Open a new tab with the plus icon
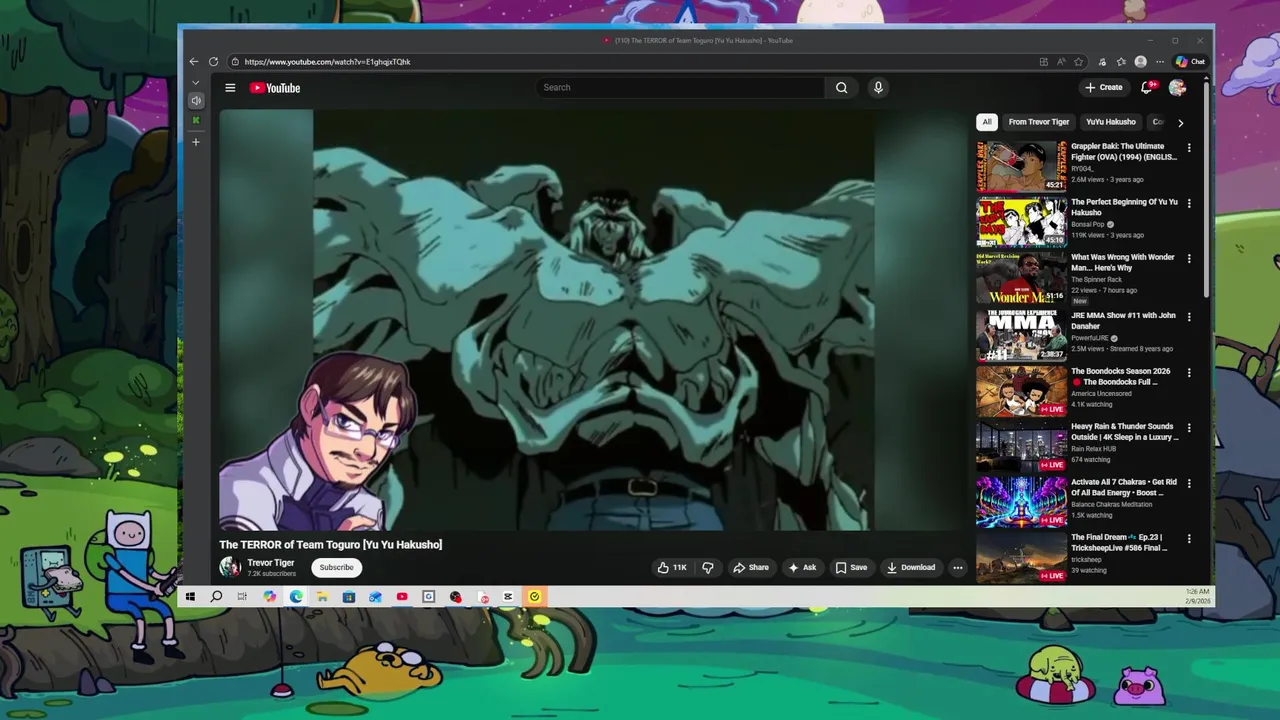This screenshot has height=720, width=1280. click(196, 142)
